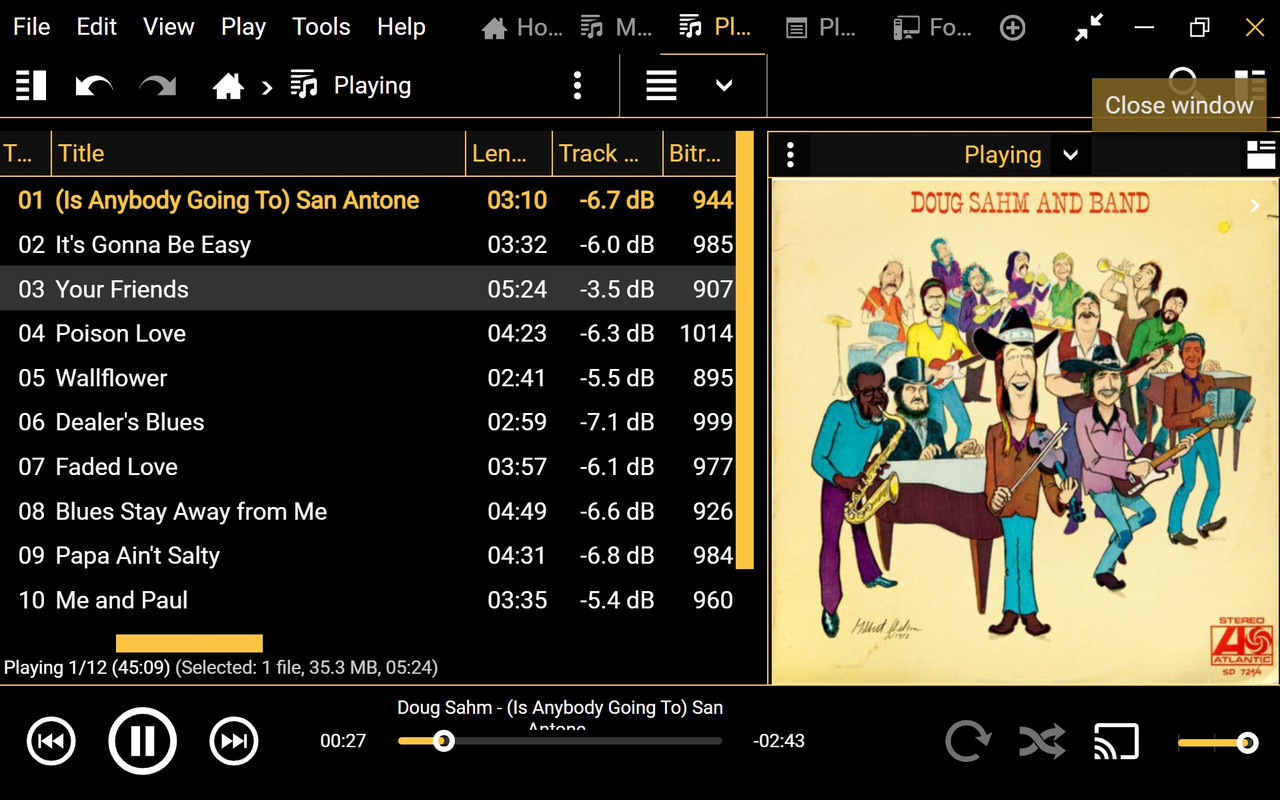Toggle the left sidebar panel icon

click(31, 86)
